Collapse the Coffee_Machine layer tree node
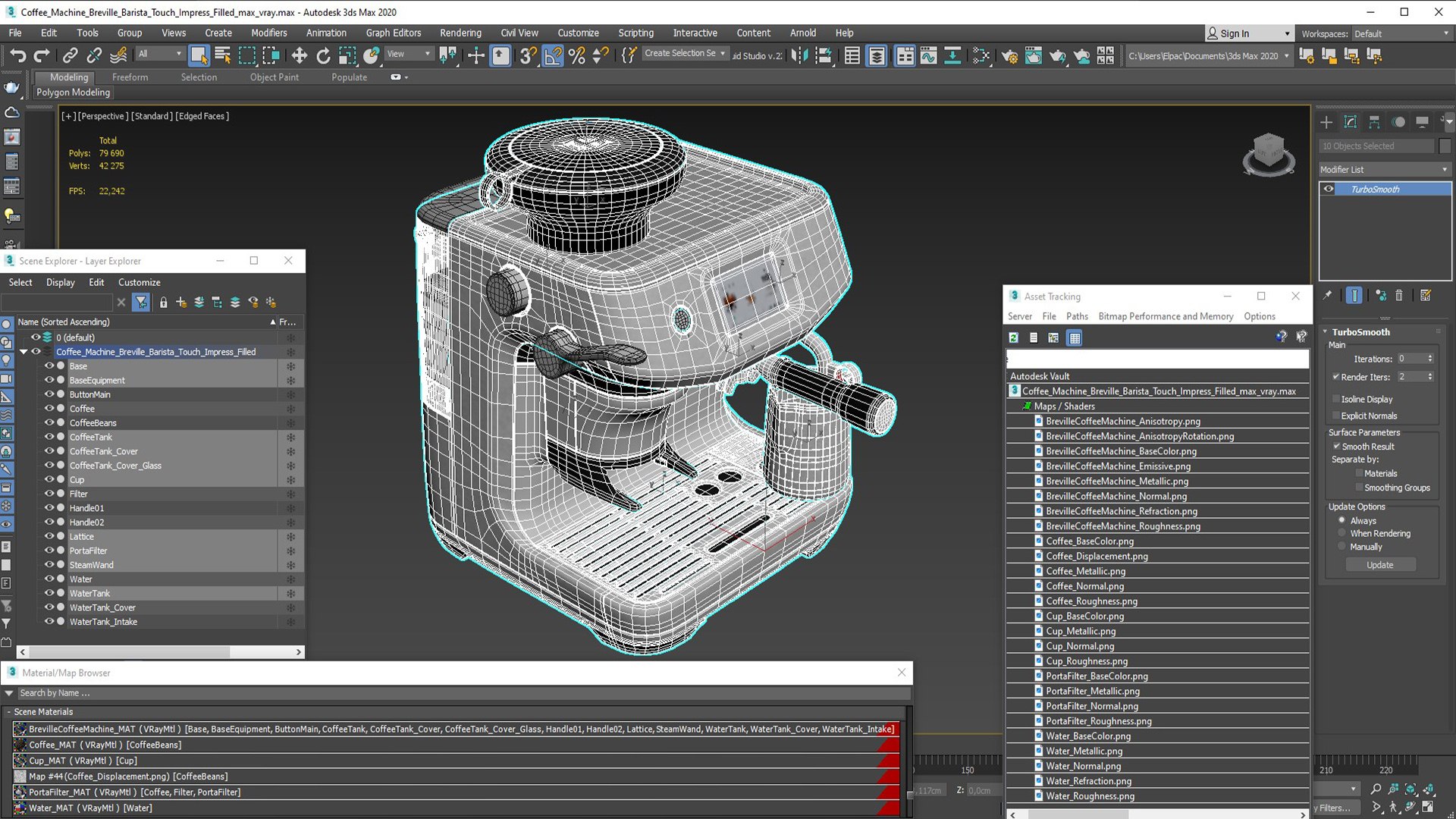The height and width of the screenshot is (819, 1456). coord(24,352)
